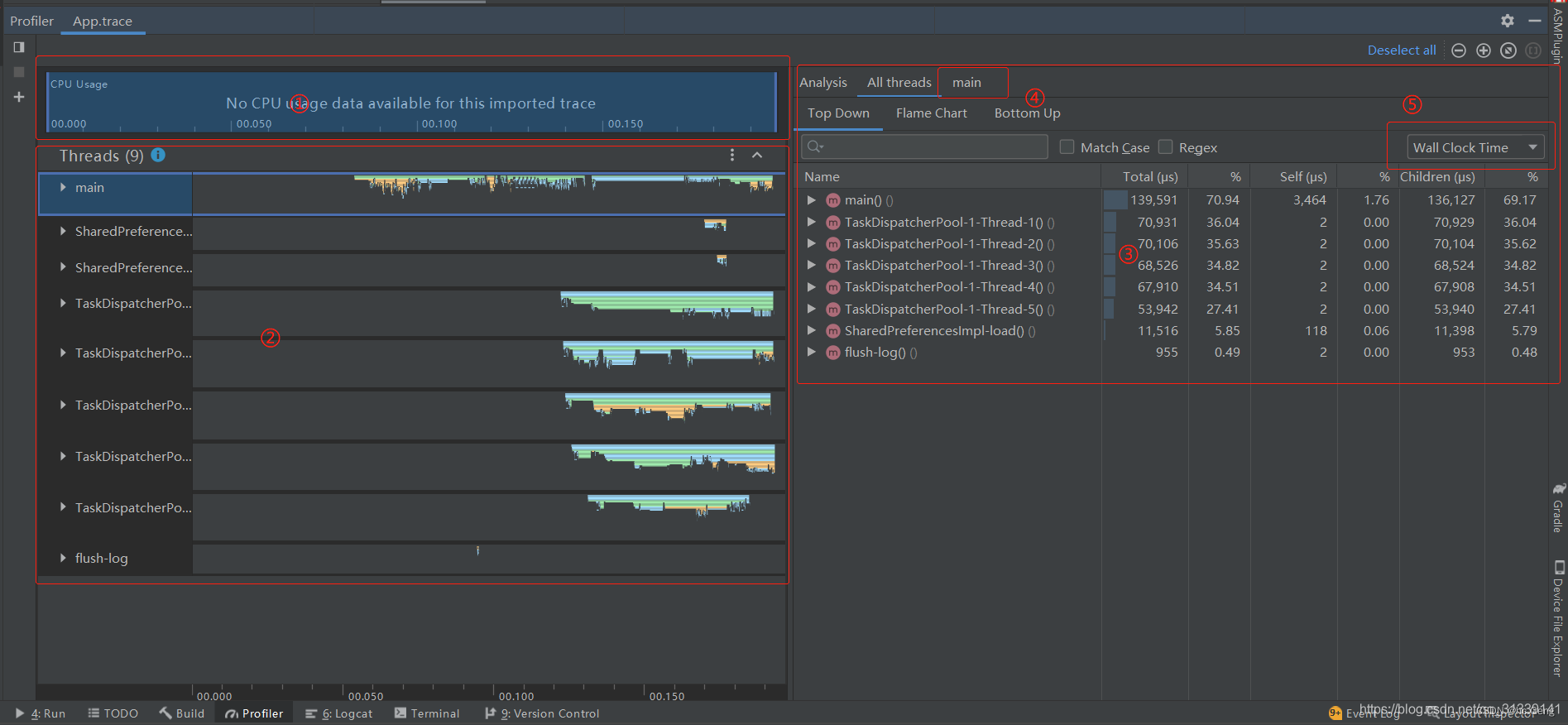This screenshot has width=1568, height=725.
Task: Expand TaskDispatcherPool-1-Thread-1() node
Action: 812,222
